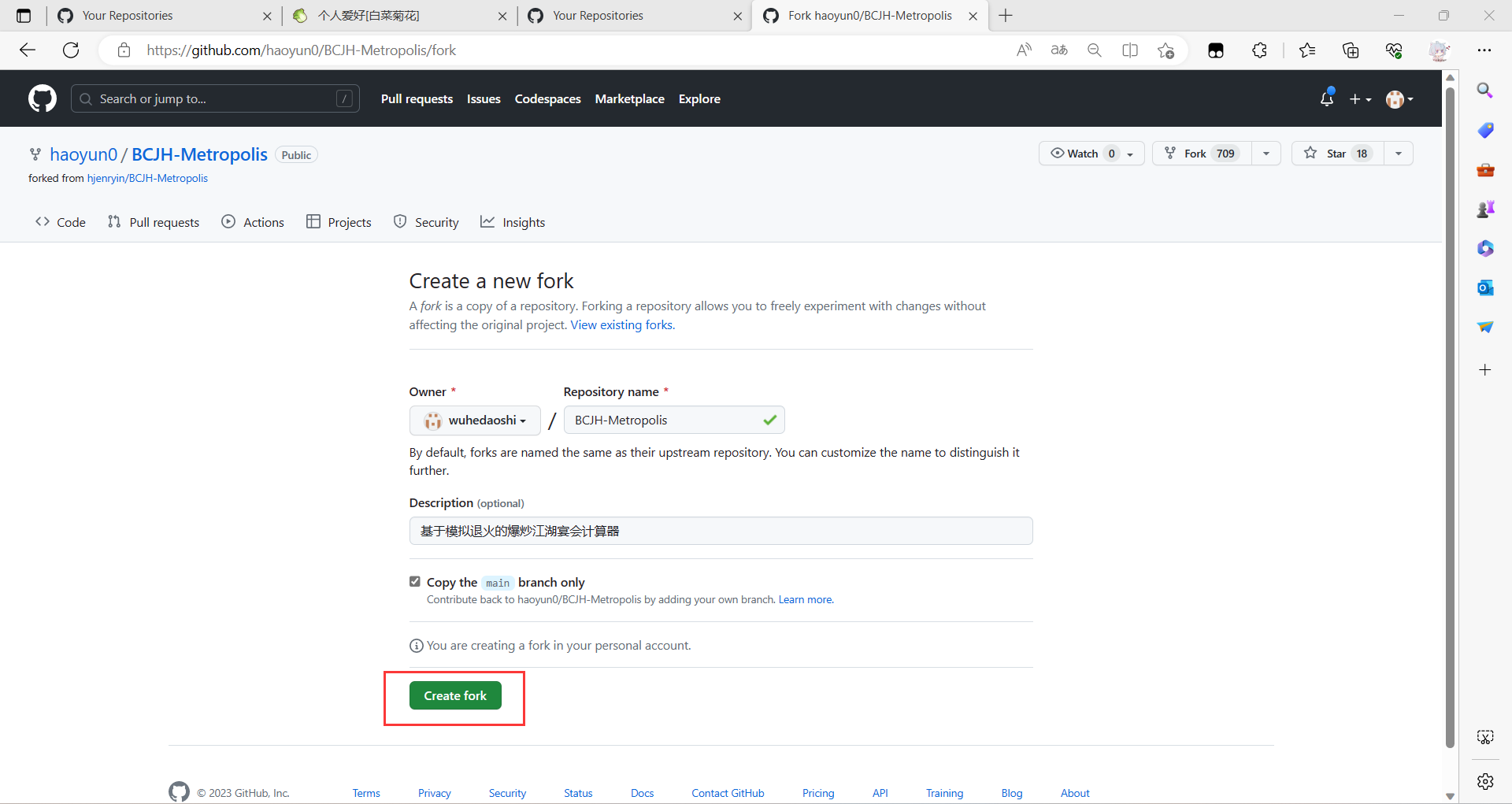This screenshot has height=804, width=1512.
Task: Open the sidebar games chess icon
Action: (1485, 209)
